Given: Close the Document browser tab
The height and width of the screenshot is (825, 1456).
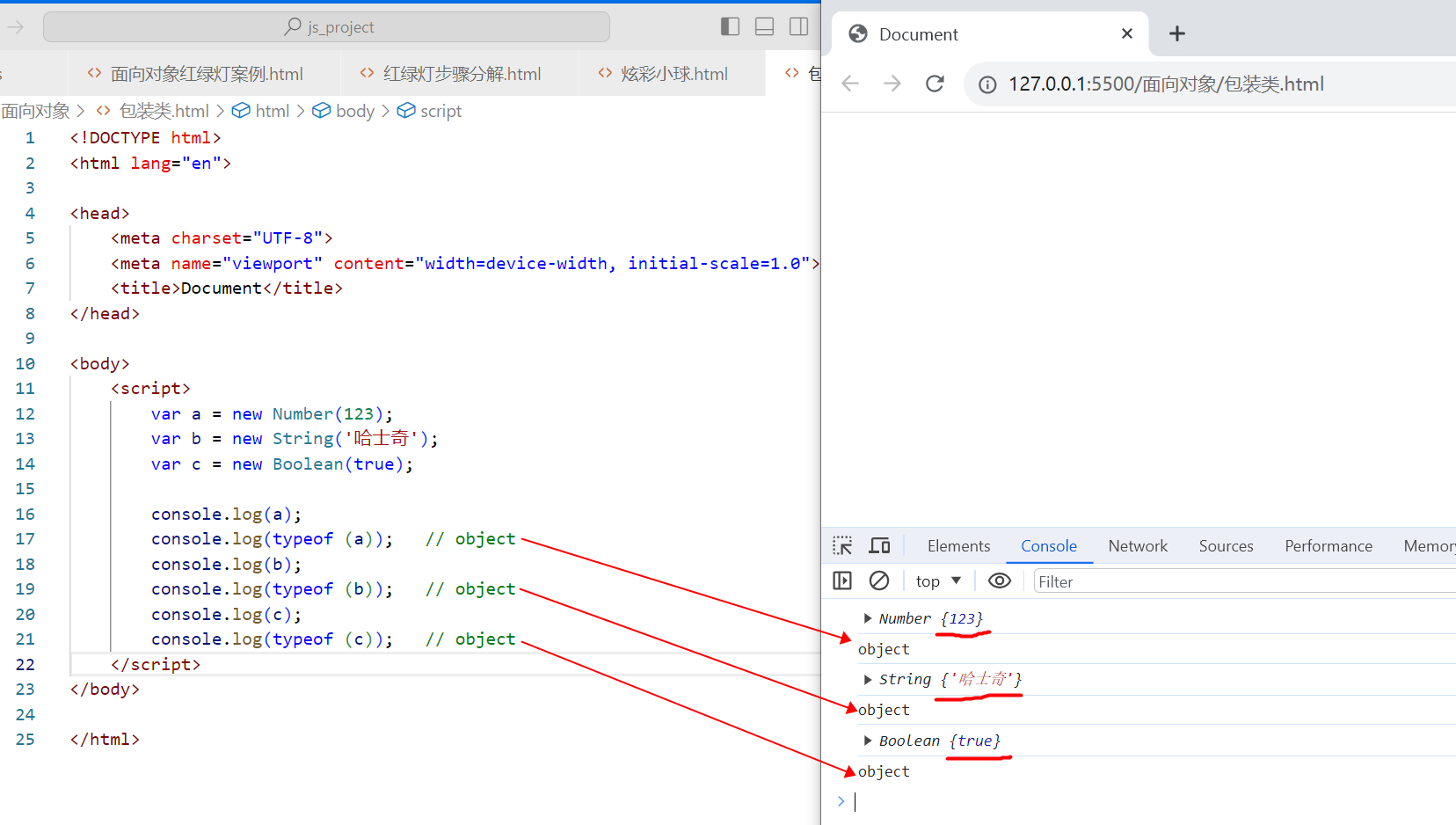Looking at the screenshot, I should [1127, 33].
